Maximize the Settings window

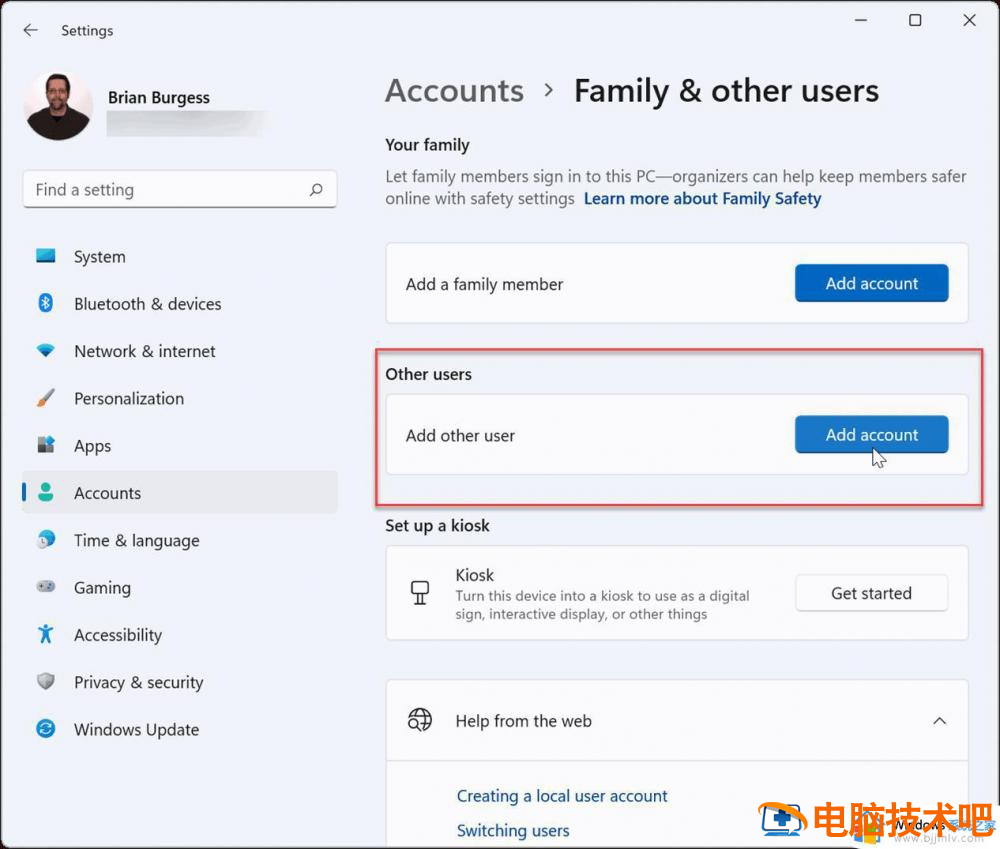915,20
